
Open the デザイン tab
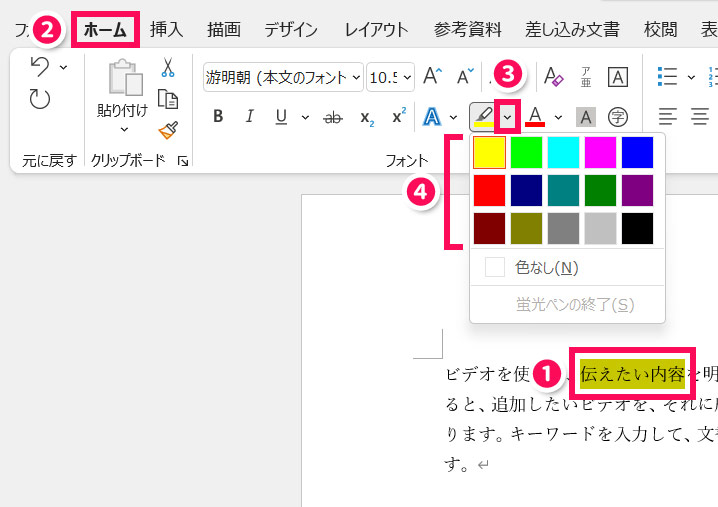tap(291, 30)
